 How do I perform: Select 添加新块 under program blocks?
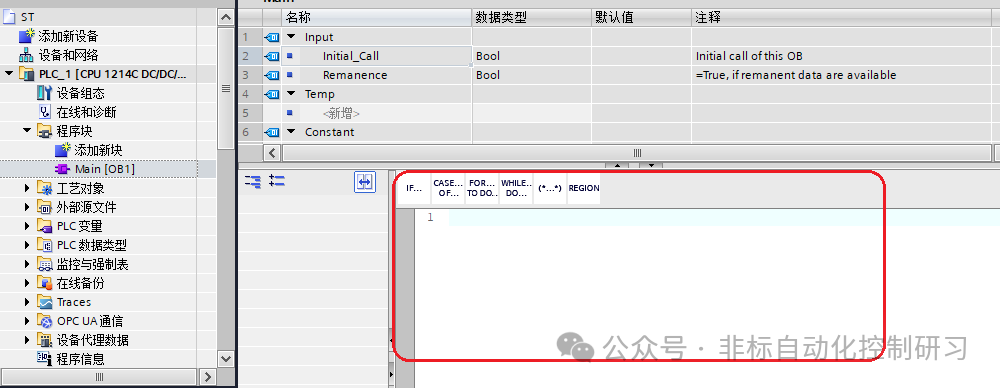pyautogui.click(x=98, y=150)
